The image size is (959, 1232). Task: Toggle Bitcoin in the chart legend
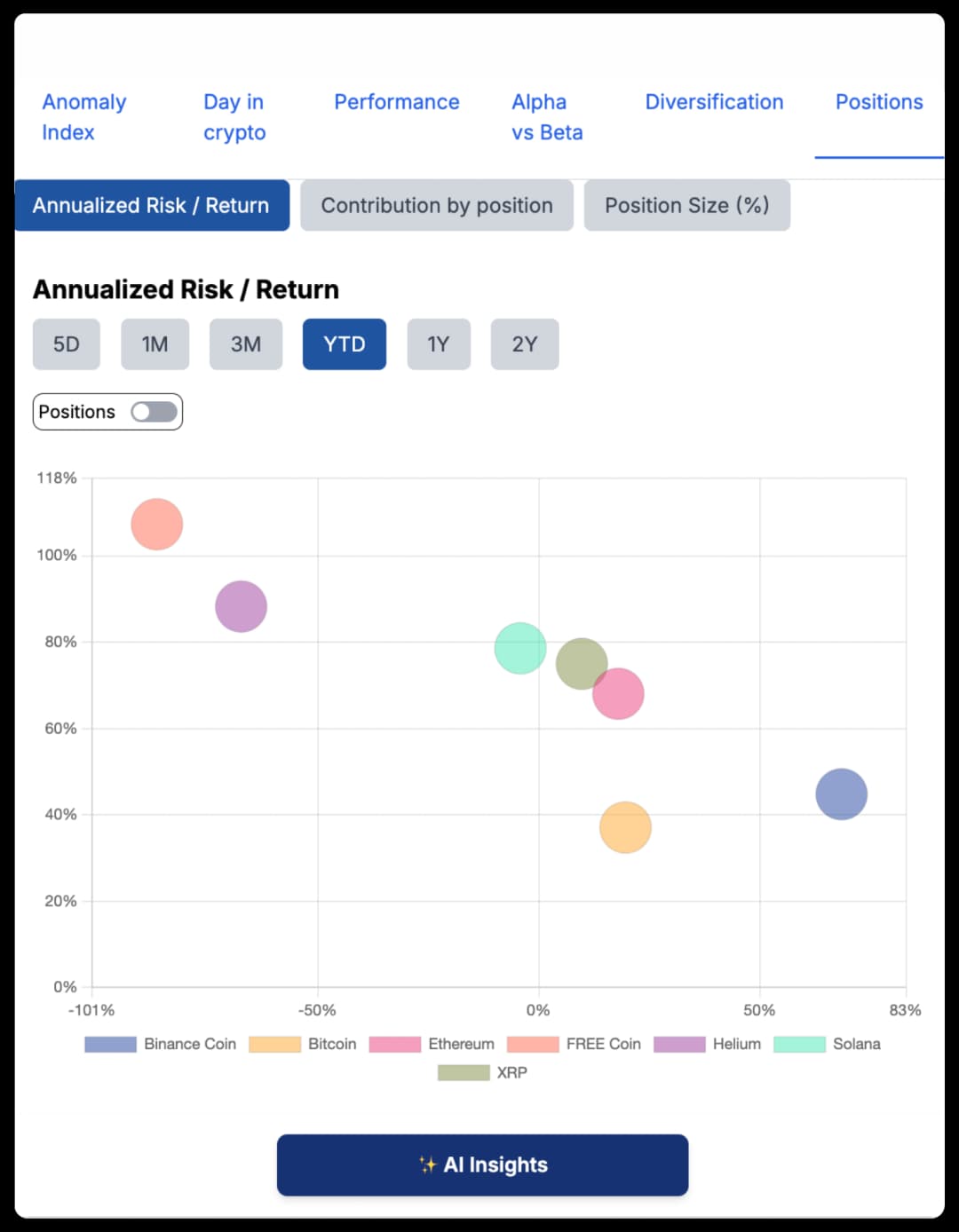(275, 1045)
